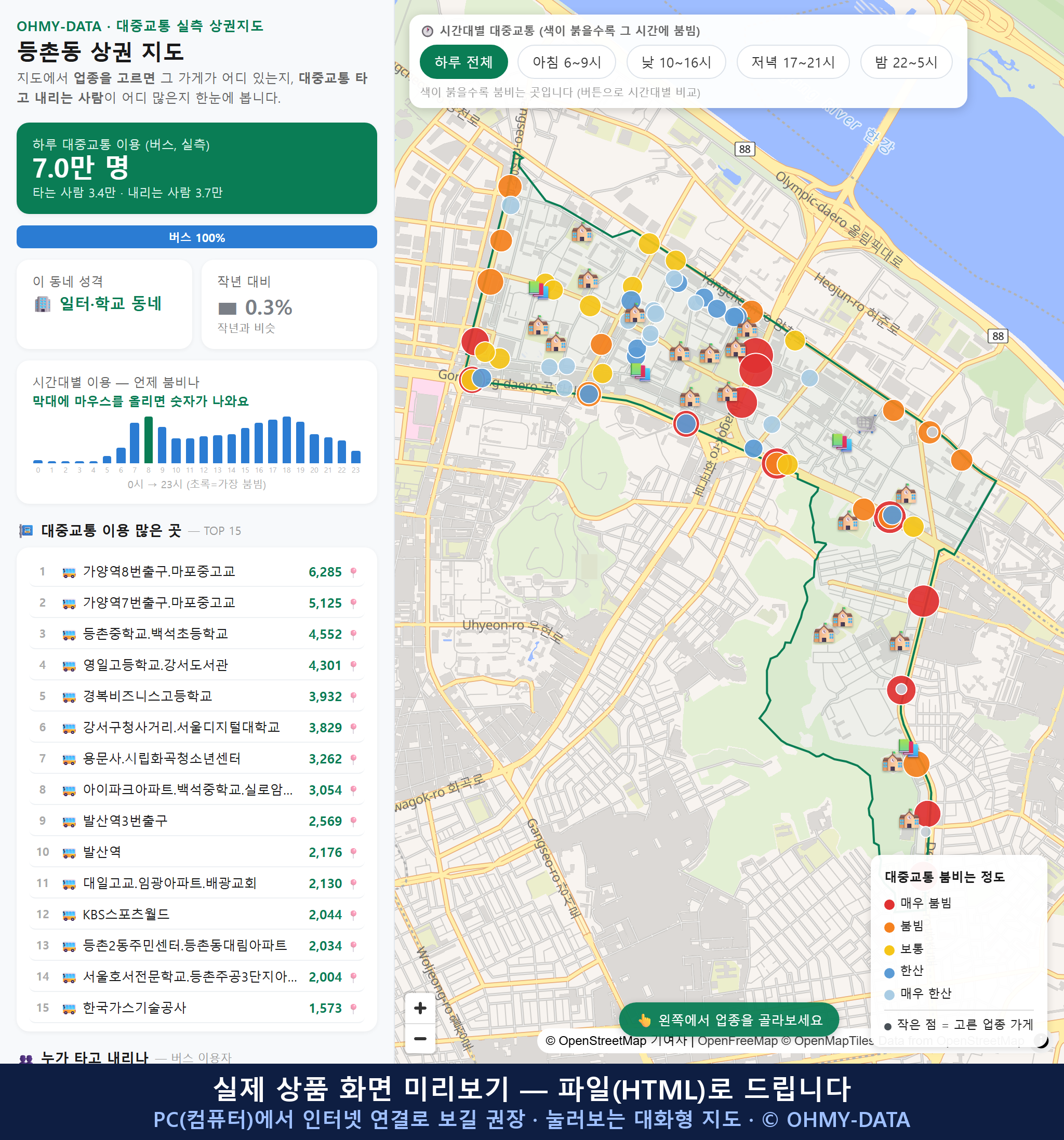1064x1140 pixels.
Task: Locate 경복비즈니스고등학교 pin icon
Action: pyautogui.click(x=353, y=697)
